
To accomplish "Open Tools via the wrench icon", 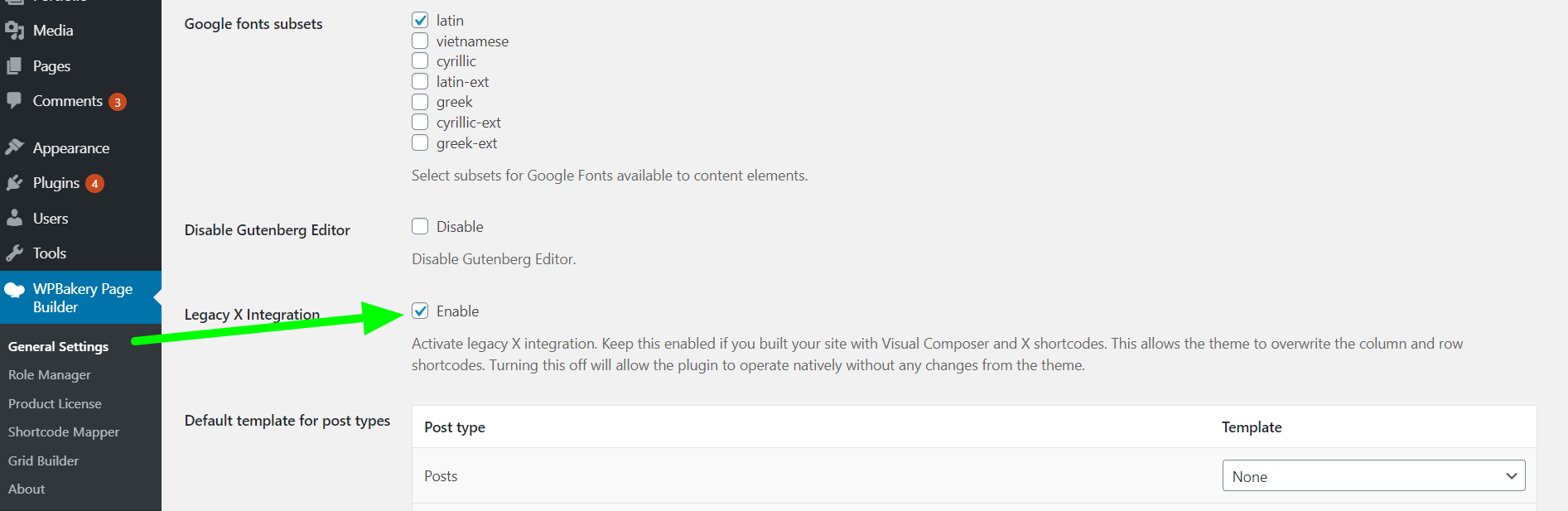I will tap(17, 253).
